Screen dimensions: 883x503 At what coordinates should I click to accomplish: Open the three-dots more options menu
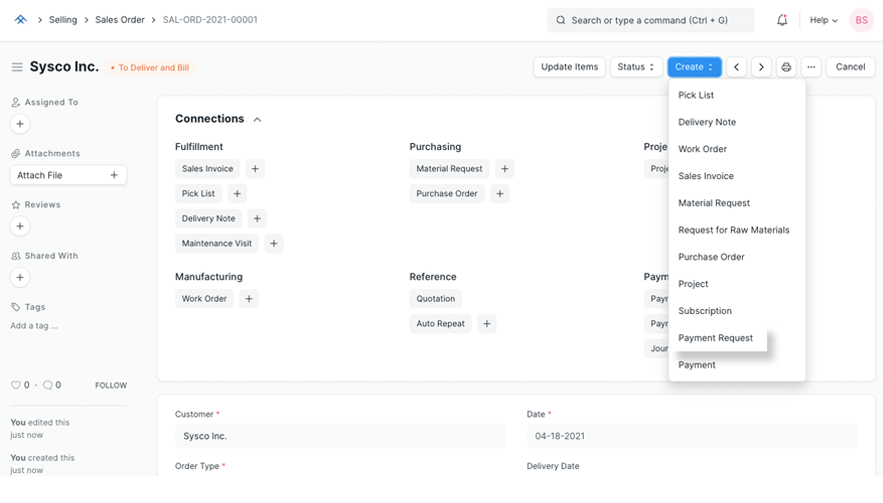tap(811, 67)
